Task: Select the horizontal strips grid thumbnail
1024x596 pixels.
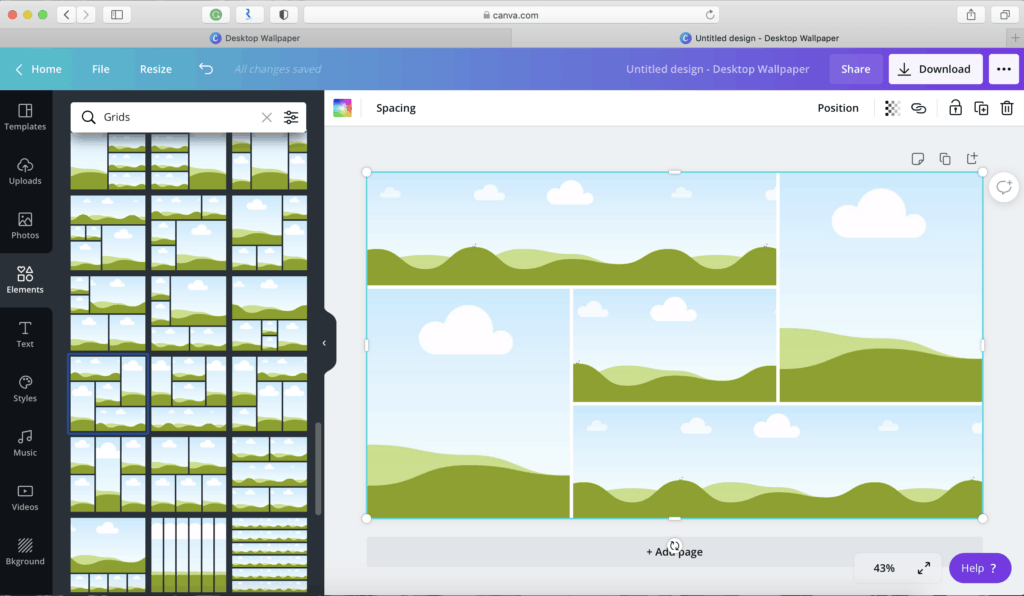Action: 269,554
